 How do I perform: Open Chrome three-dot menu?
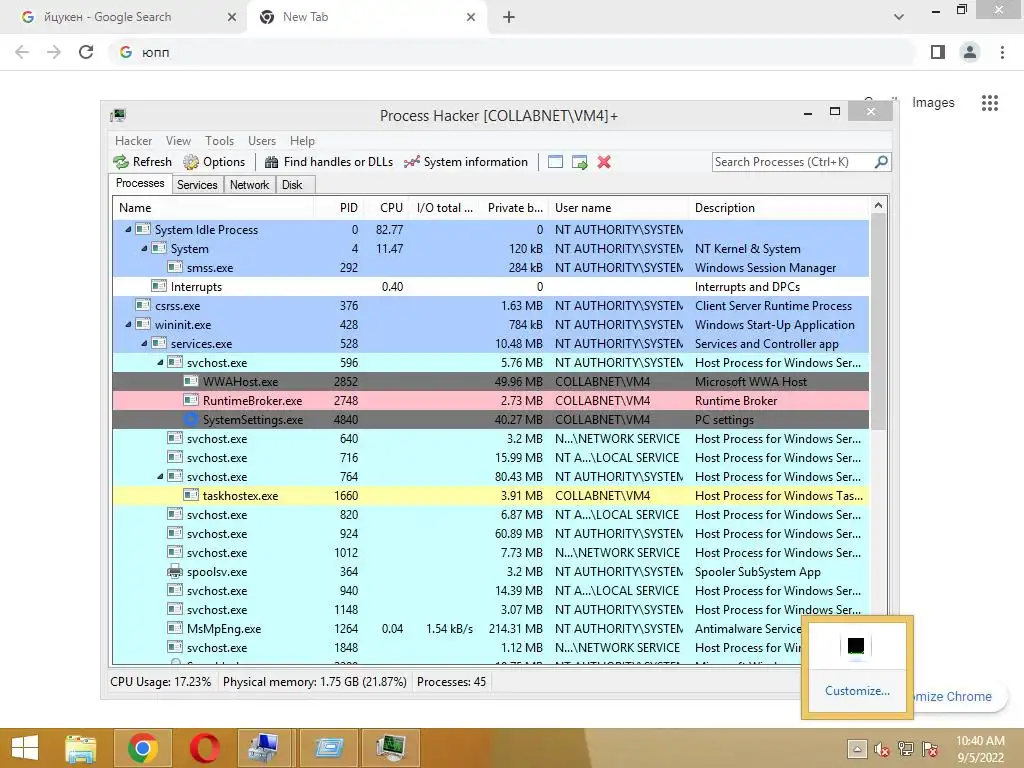click(1002, 52)
